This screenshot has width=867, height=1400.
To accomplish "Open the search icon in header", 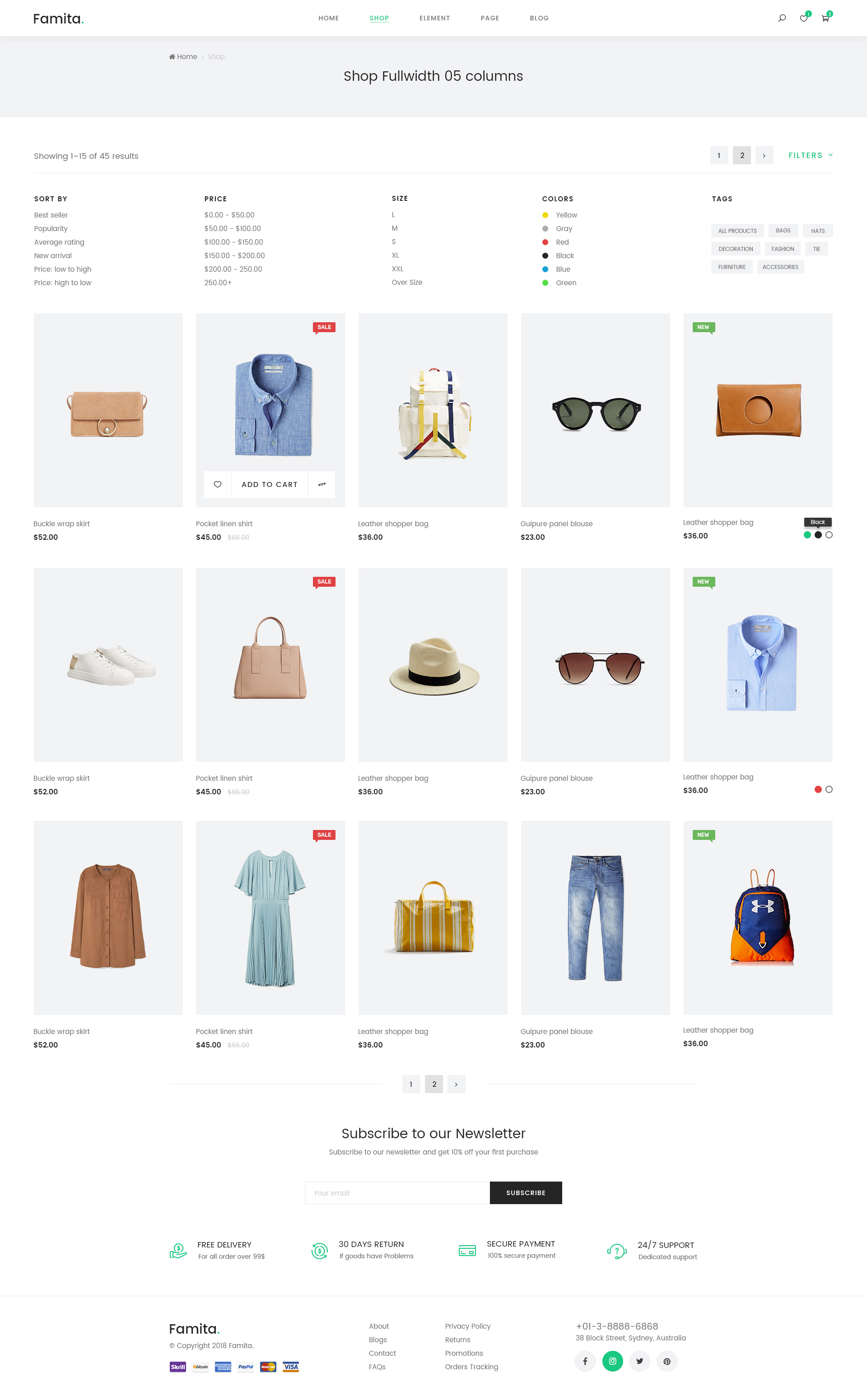I will tap(782, 19).
